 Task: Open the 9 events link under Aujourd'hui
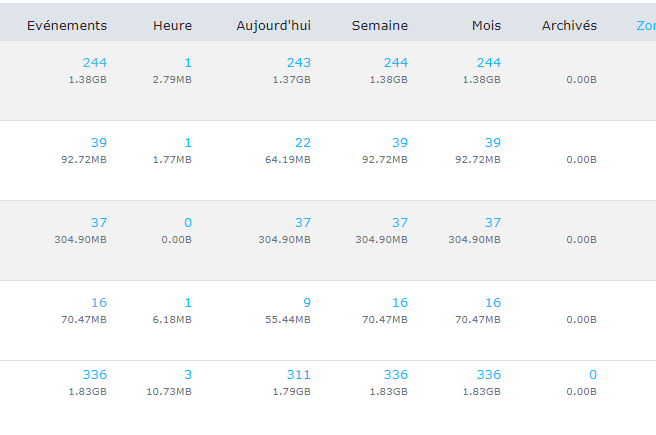click(x=307, y=303)
